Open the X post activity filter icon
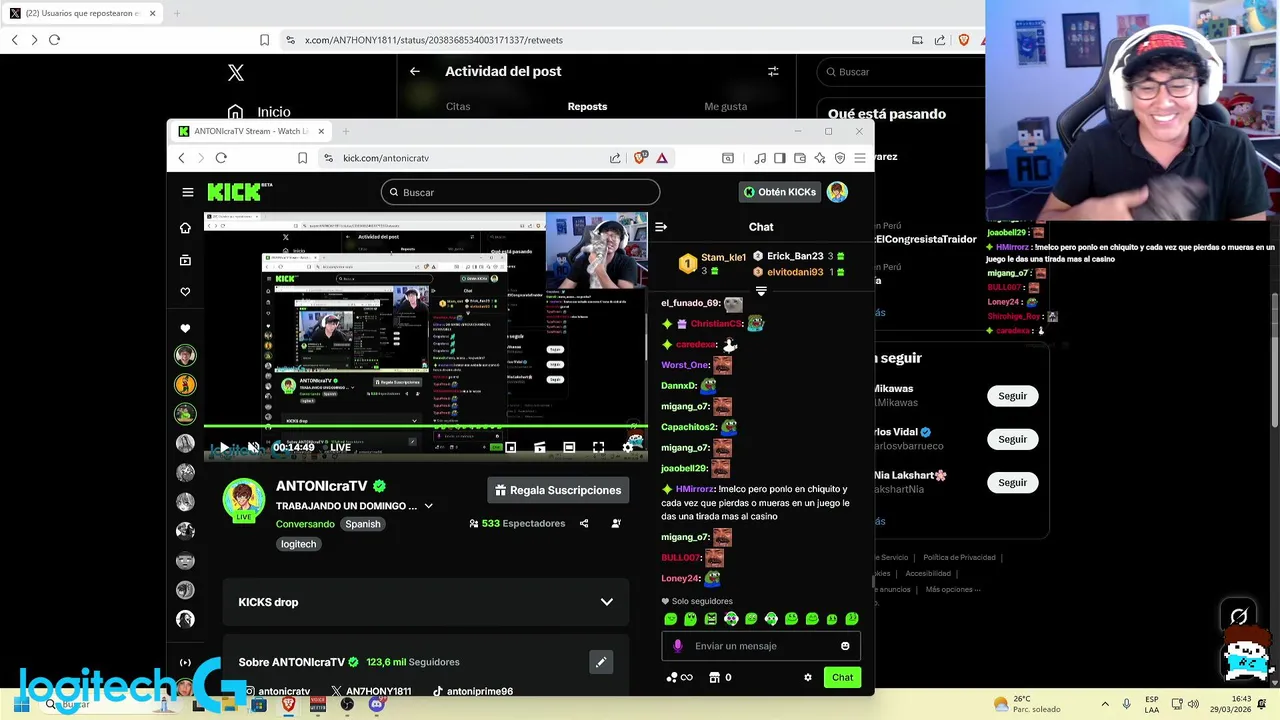Screen dimensions: 1280x720 [x=773, y=71]
